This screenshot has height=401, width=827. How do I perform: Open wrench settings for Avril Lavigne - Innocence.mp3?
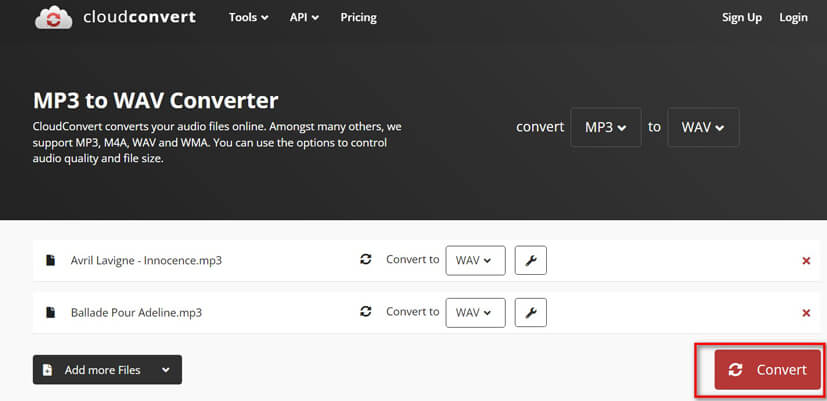[531, 260]
